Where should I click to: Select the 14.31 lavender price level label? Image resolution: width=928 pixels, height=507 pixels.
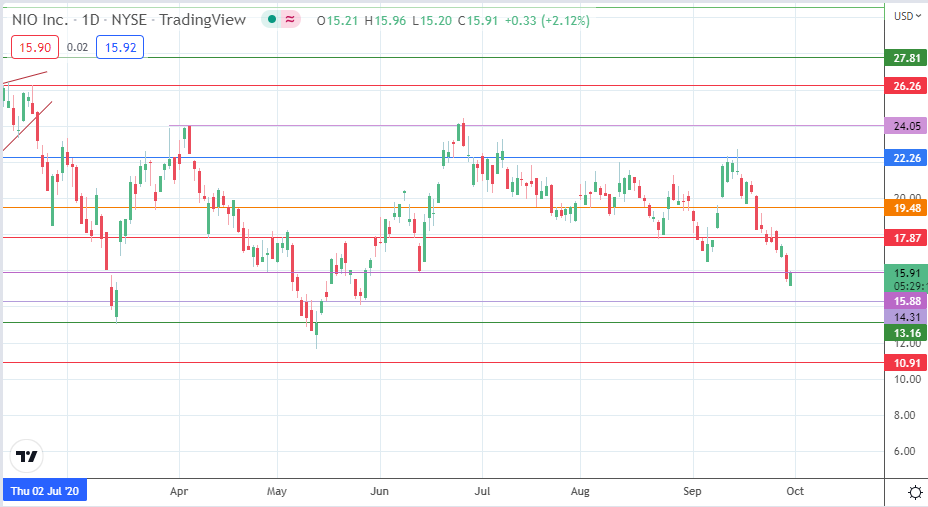[x=906, y=317]
